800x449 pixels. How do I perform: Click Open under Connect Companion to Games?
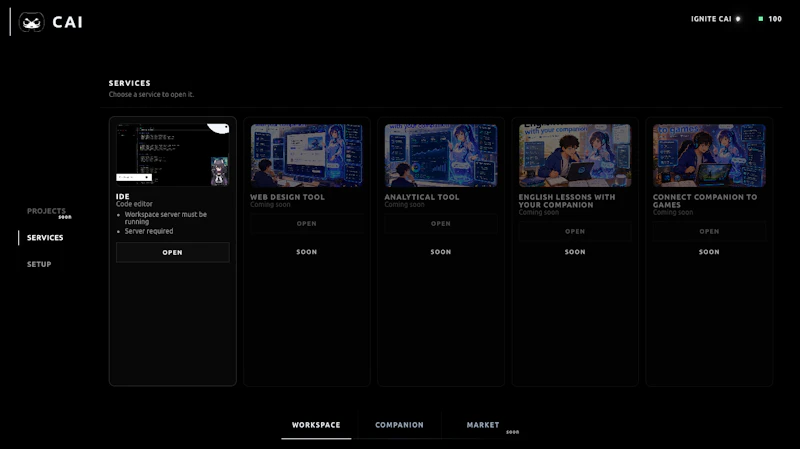tap(709, 231)
